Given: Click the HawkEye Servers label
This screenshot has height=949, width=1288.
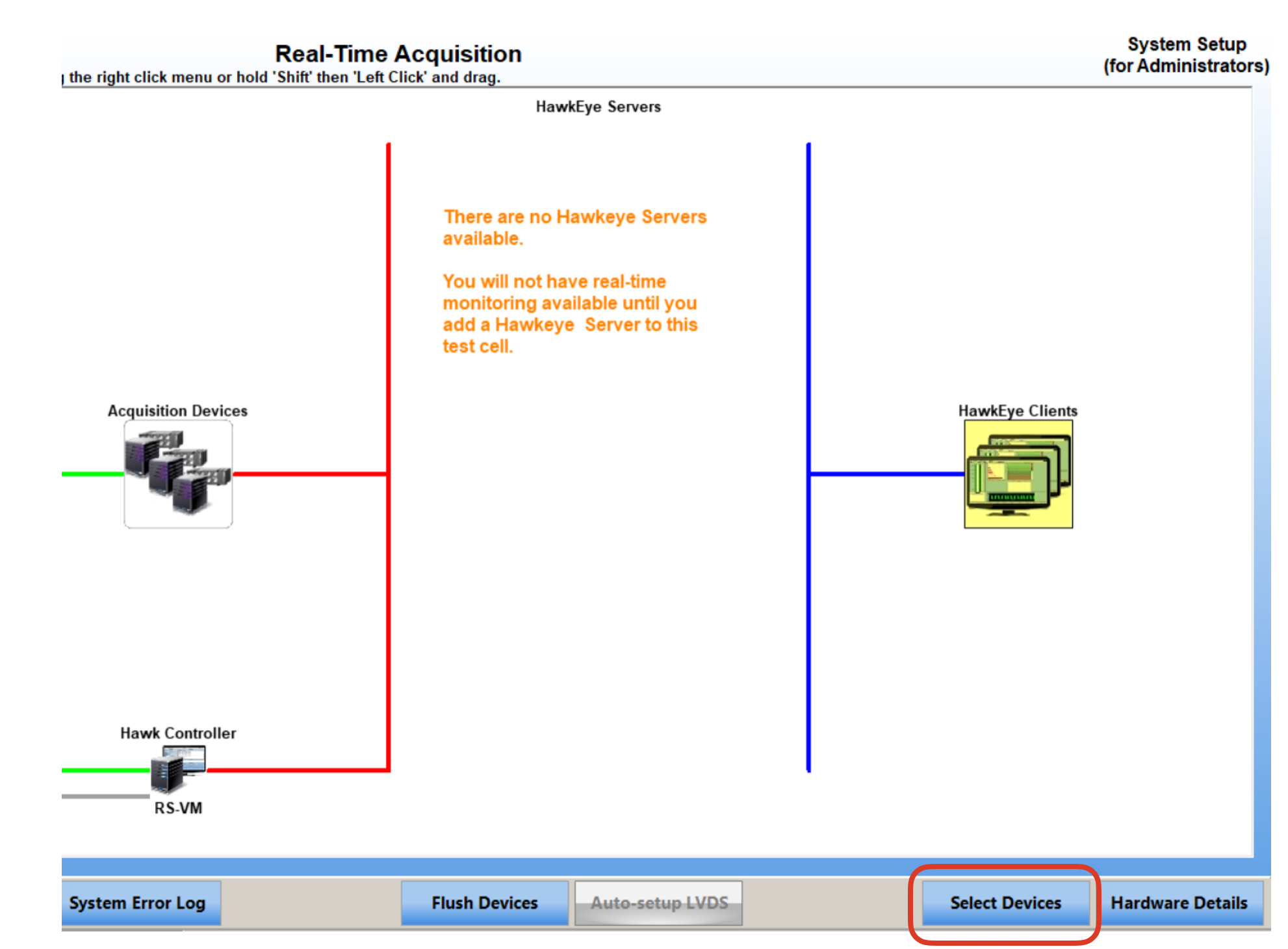Looking at the screenshot, I should pyautogui.click(x=598, y=107).
